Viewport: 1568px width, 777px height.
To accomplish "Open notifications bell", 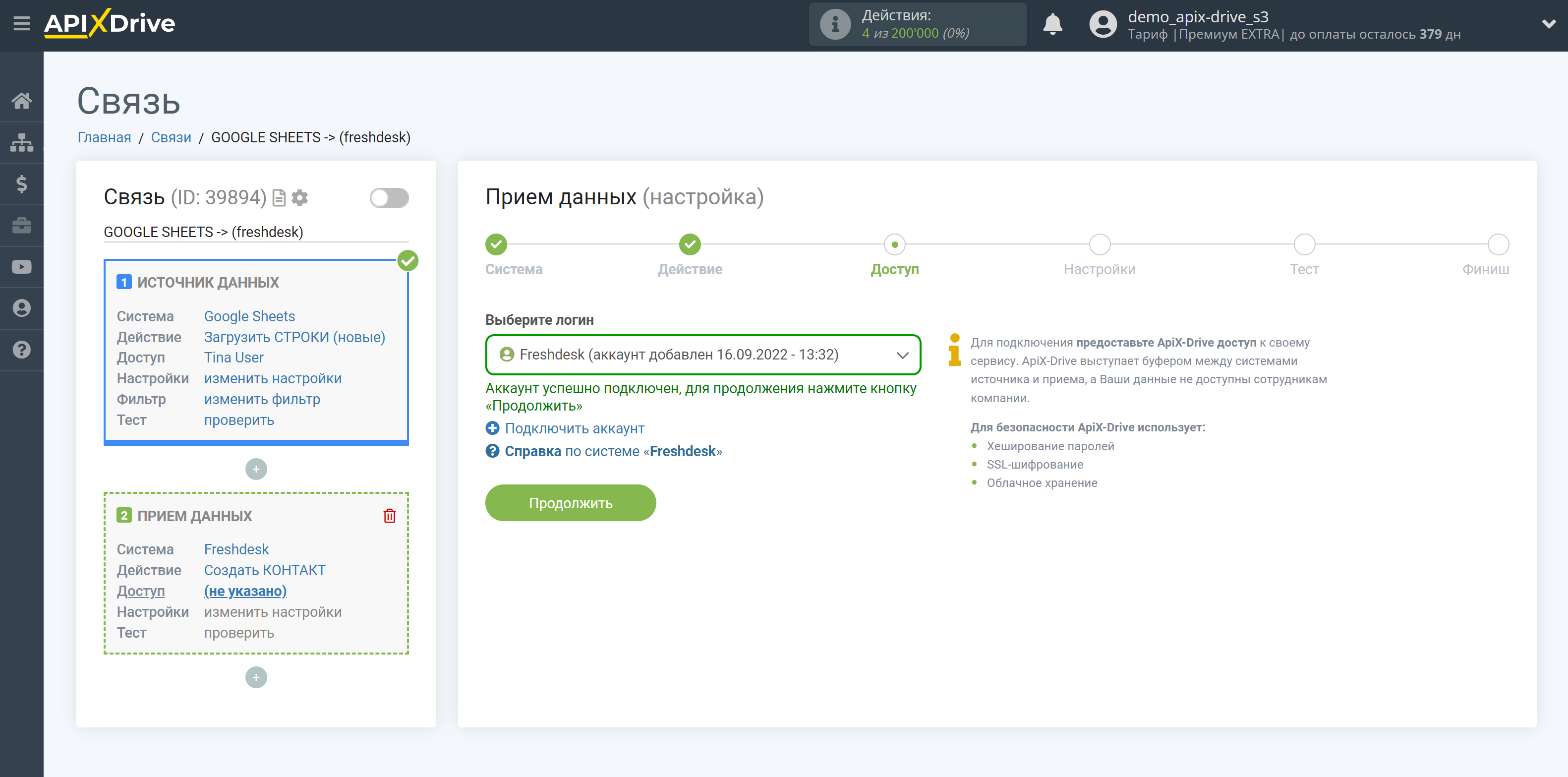I will click(x=1052, y=24).
